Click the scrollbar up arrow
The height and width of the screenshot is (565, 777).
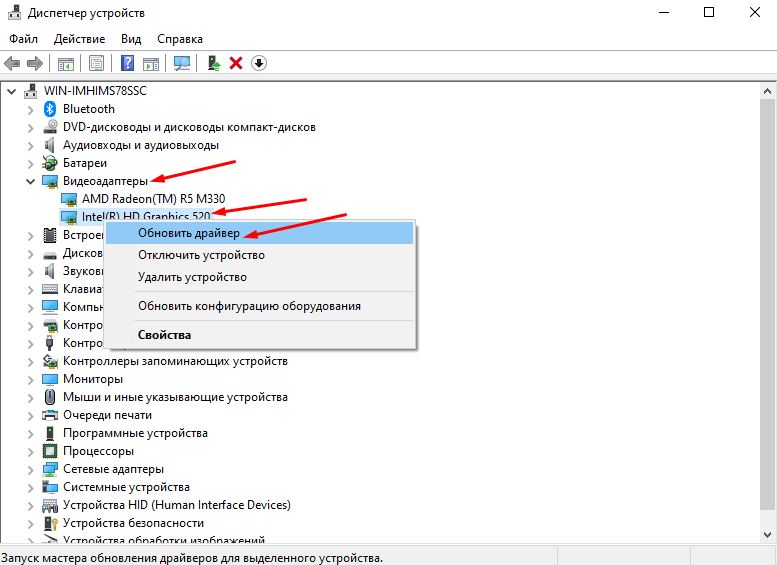768,91
